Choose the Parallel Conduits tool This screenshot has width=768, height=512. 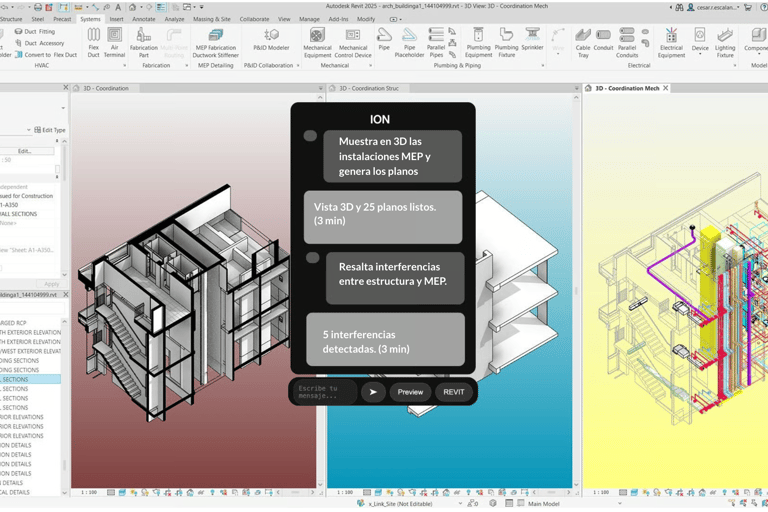(x=627, y=43)
